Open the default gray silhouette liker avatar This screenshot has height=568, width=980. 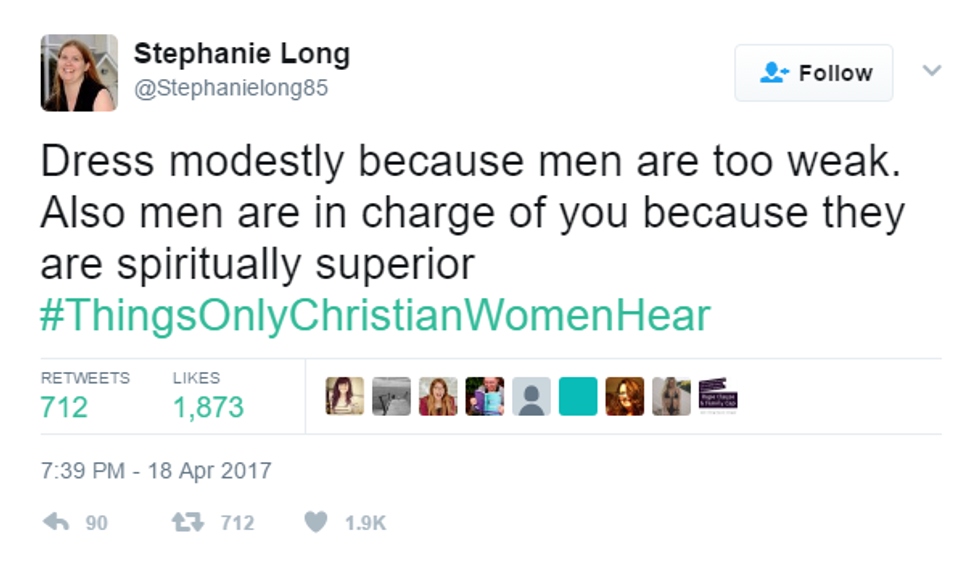tap(532, 396)
